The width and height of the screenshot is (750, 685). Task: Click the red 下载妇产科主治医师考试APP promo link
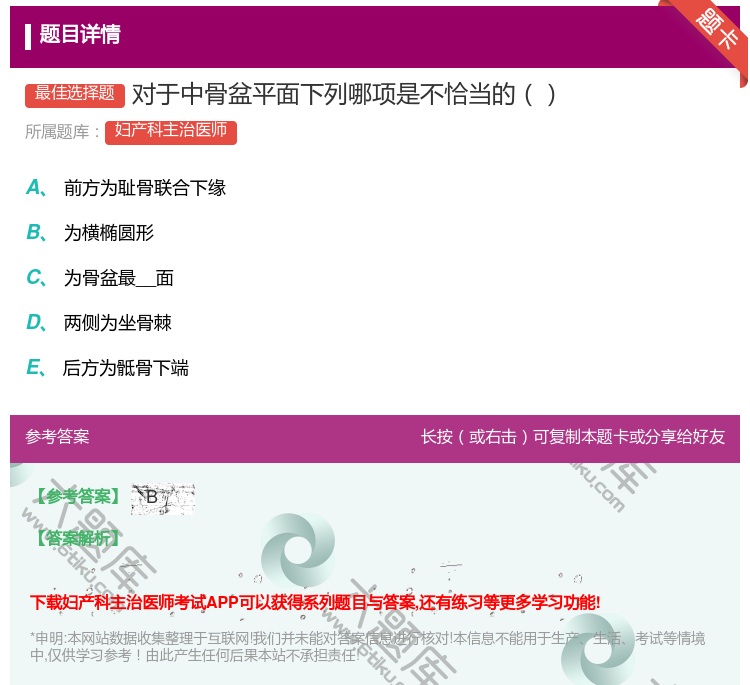pyautogui.click(x=315, y=602)
